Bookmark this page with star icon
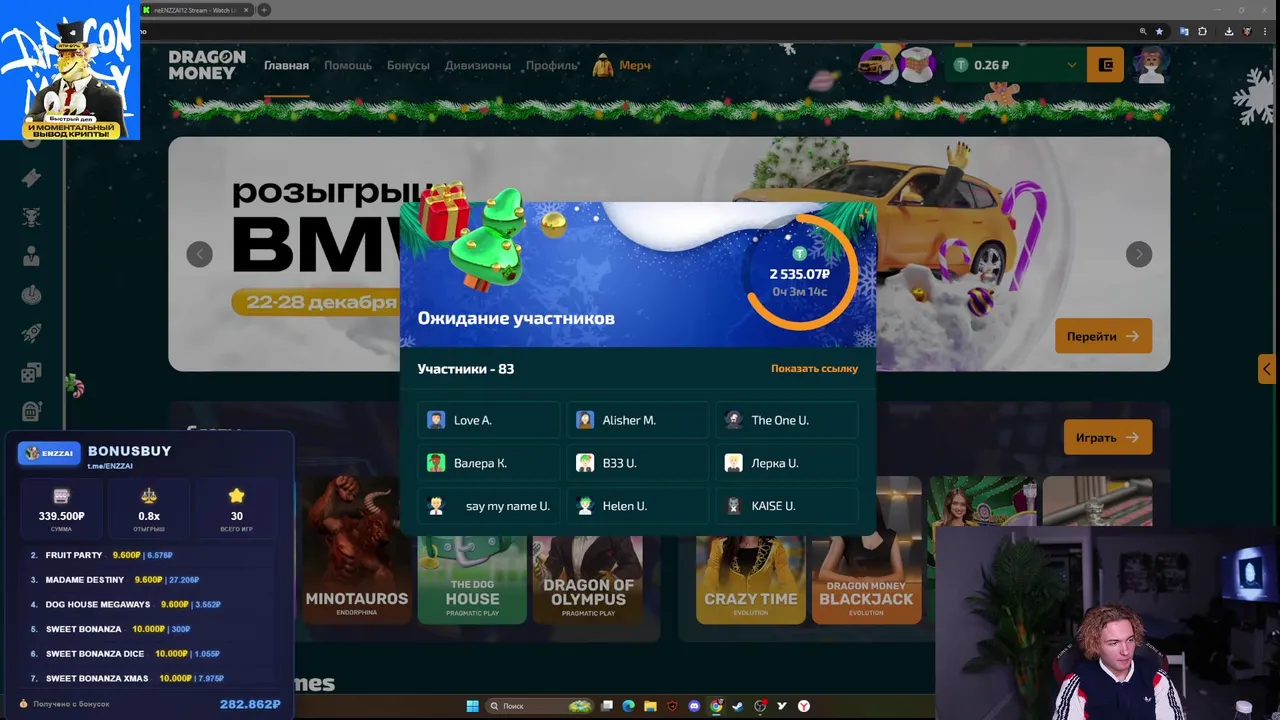Viewport: 1280px width, 720px height. (1159, 31)
